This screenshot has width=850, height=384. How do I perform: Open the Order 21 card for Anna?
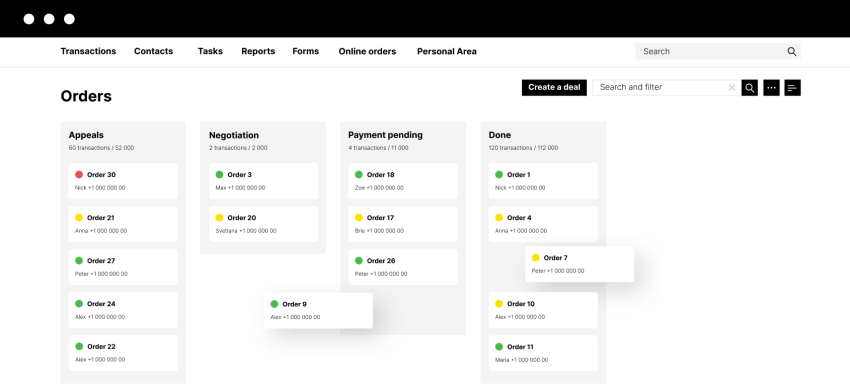coord(123,224)
